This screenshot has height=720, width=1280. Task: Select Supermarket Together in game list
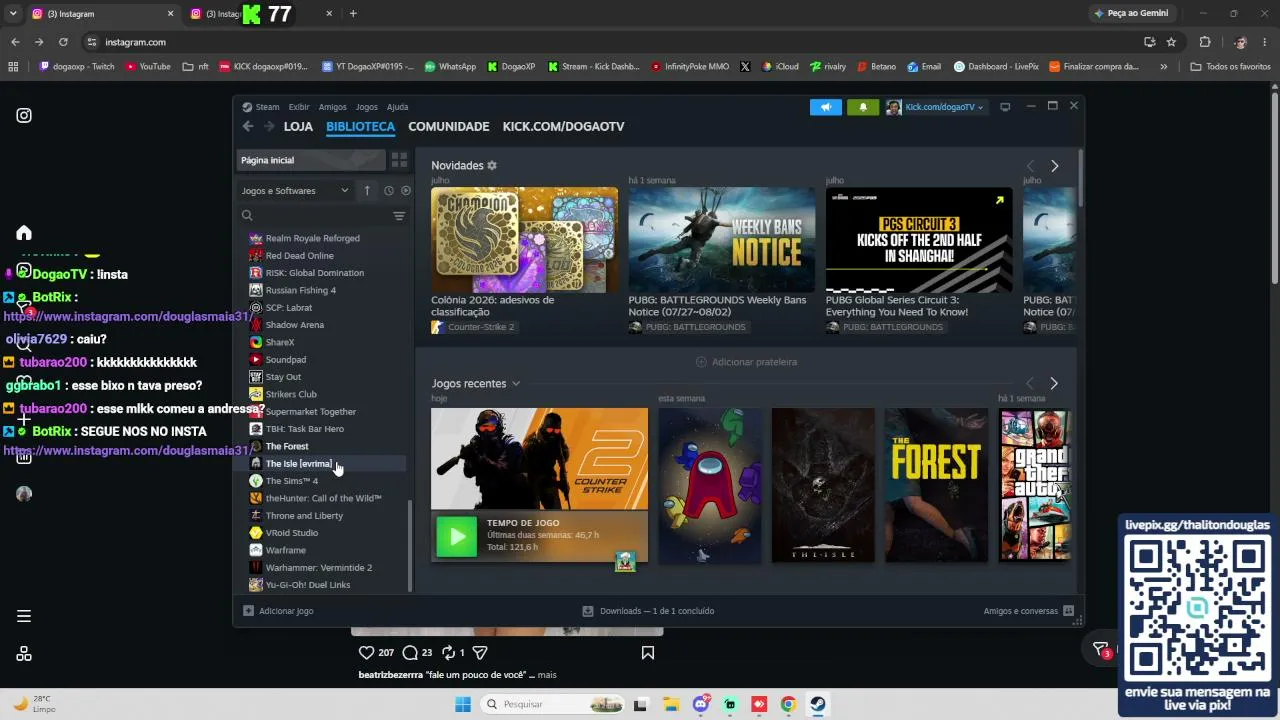310,412
